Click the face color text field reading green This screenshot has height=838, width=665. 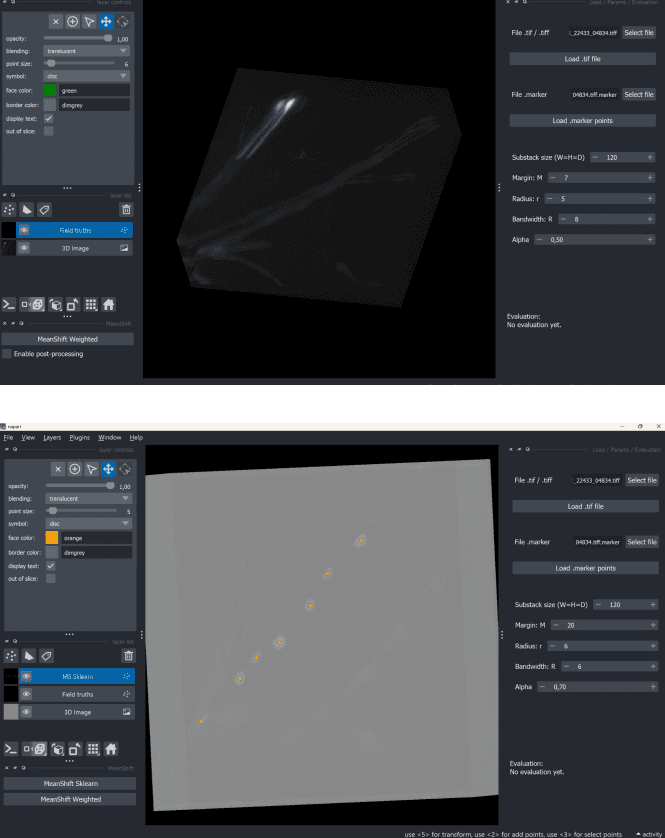click(x=94, y=90)
